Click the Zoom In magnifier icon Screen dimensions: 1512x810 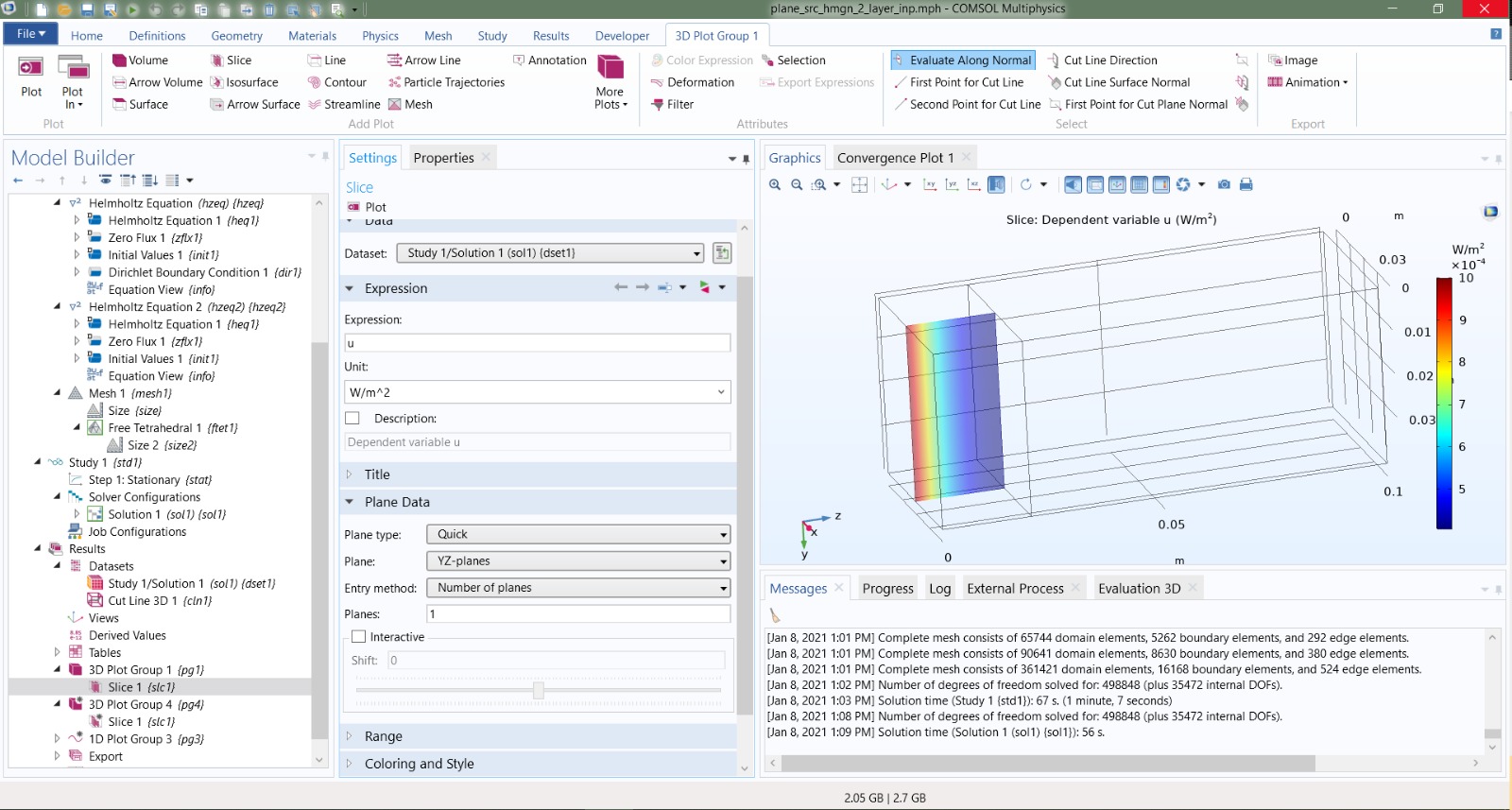coord(775,185)
